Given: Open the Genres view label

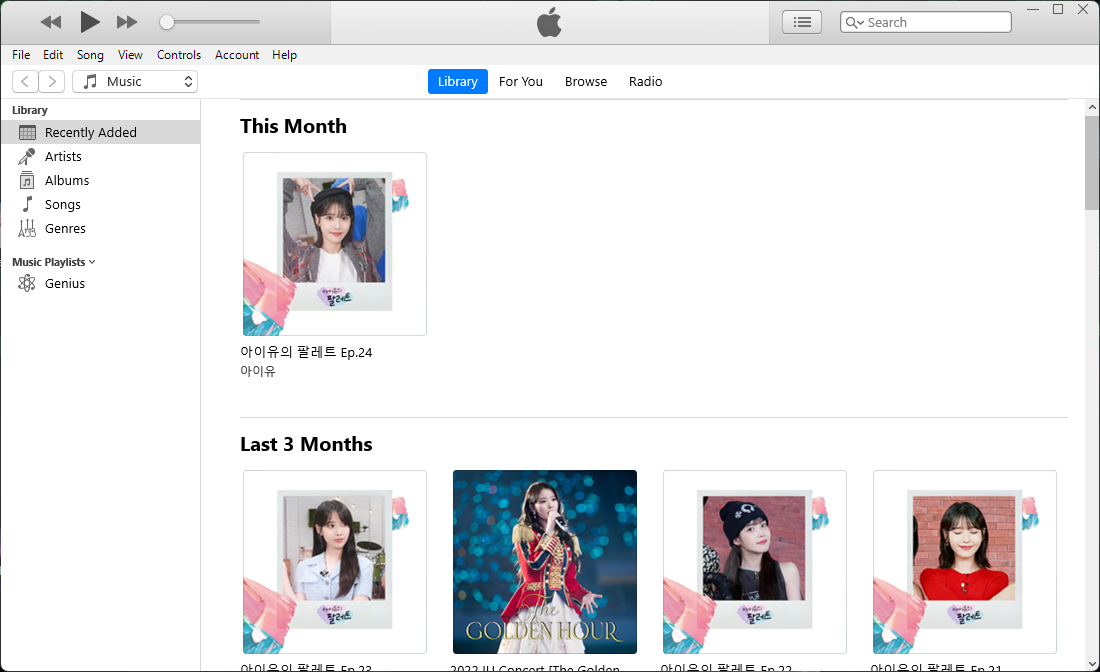Looking at the screenshot, I should coord(65,228).
